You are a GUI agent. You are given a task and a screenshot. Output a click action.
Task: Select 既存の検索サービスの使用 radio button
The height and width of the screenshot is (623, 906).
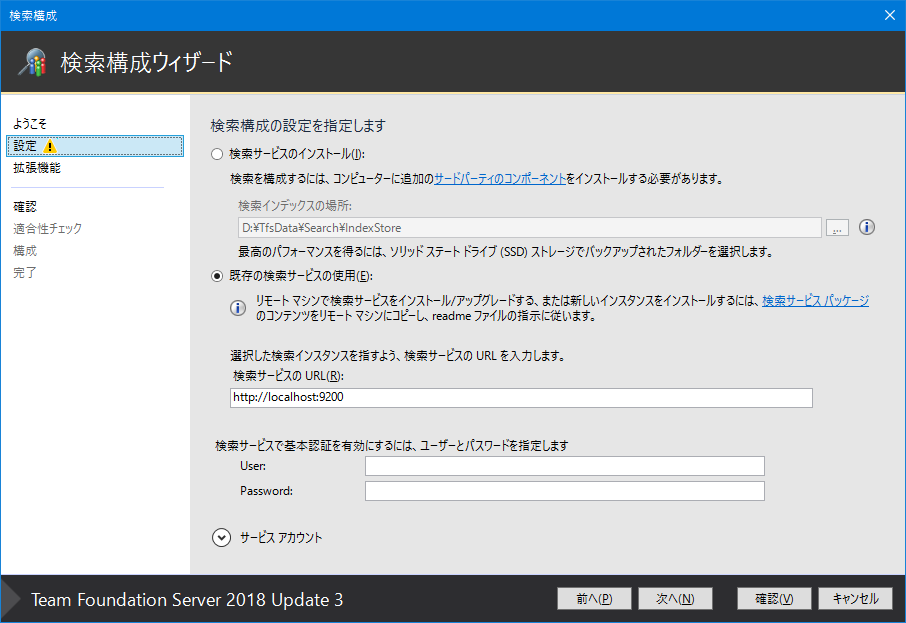tap(217, 276)
